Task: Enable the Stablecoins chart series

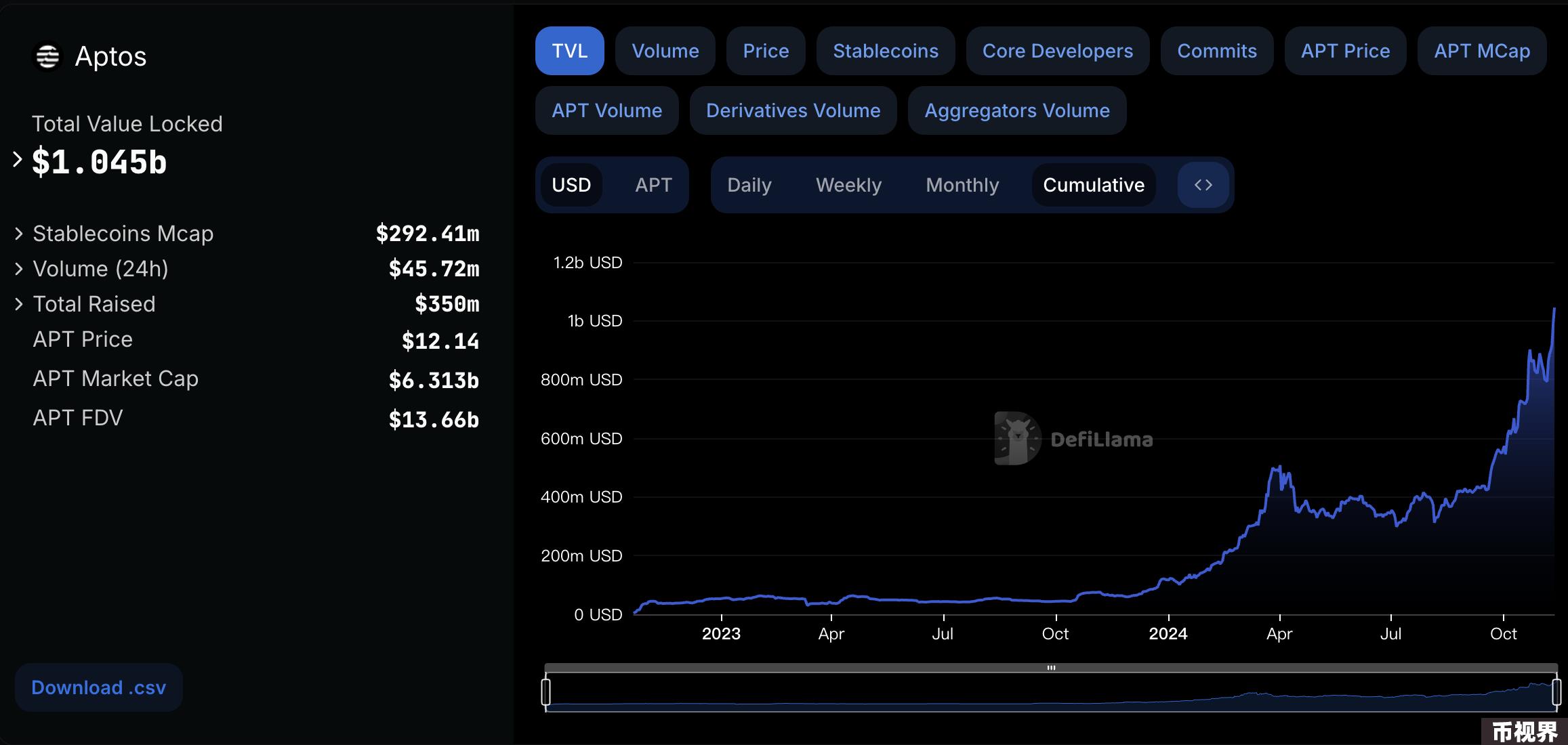Action: click(886, 51)
